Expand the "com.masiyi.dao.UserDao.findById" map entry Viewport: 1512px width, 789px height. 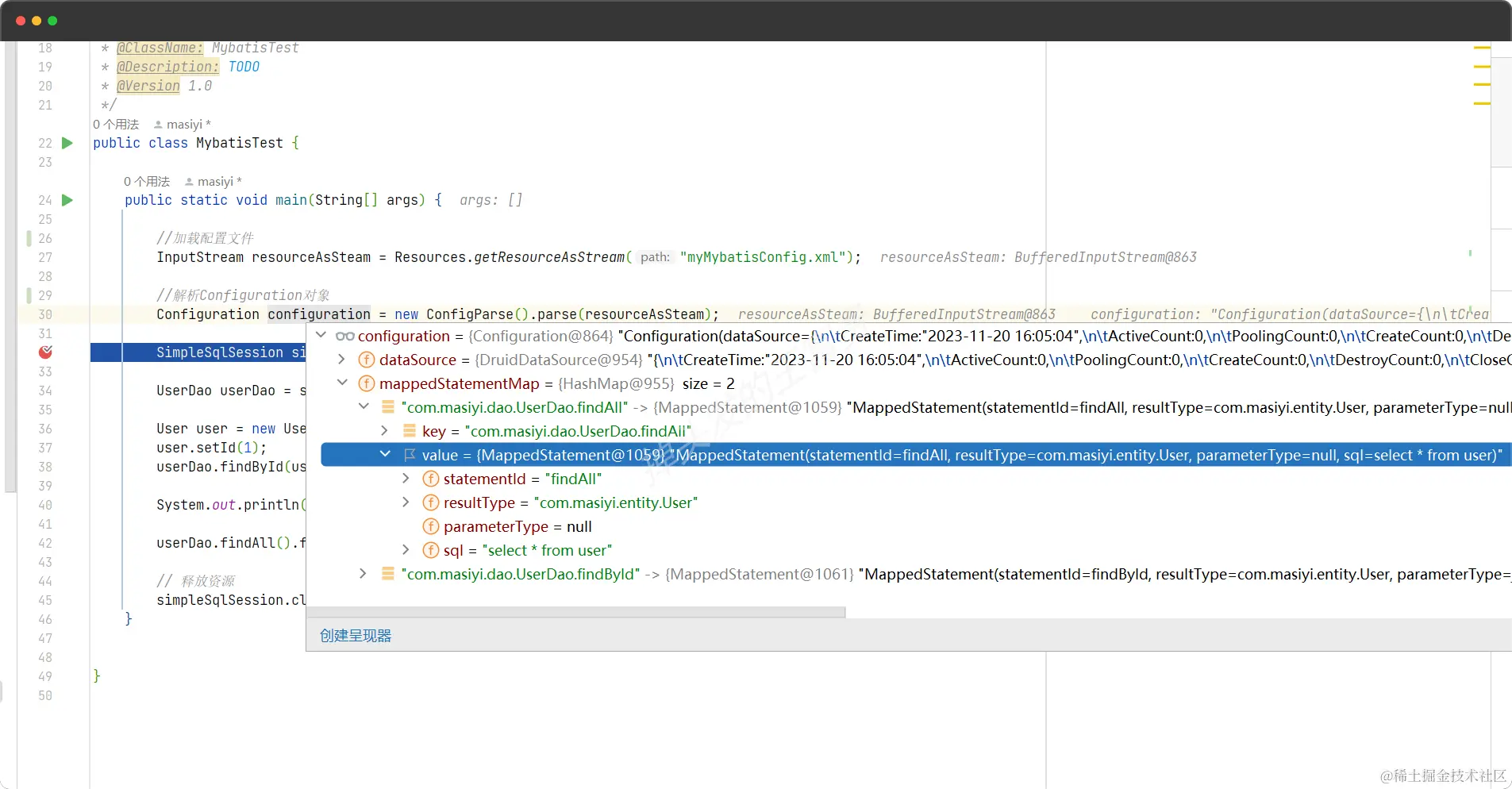point(364,574)
